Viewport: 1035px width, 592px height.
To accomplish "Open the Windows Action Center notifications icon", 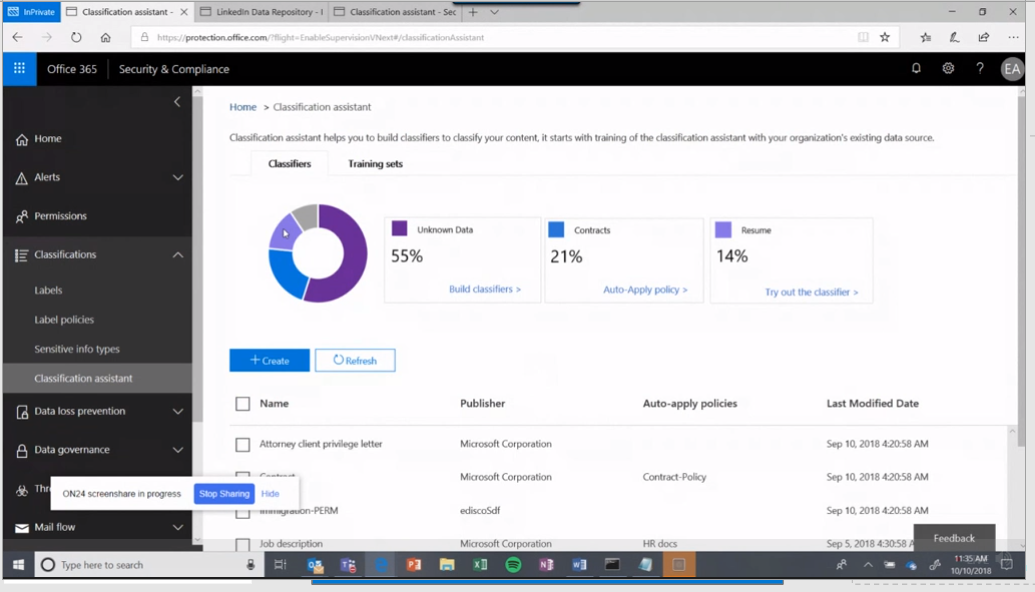I will pos(1007,565).
